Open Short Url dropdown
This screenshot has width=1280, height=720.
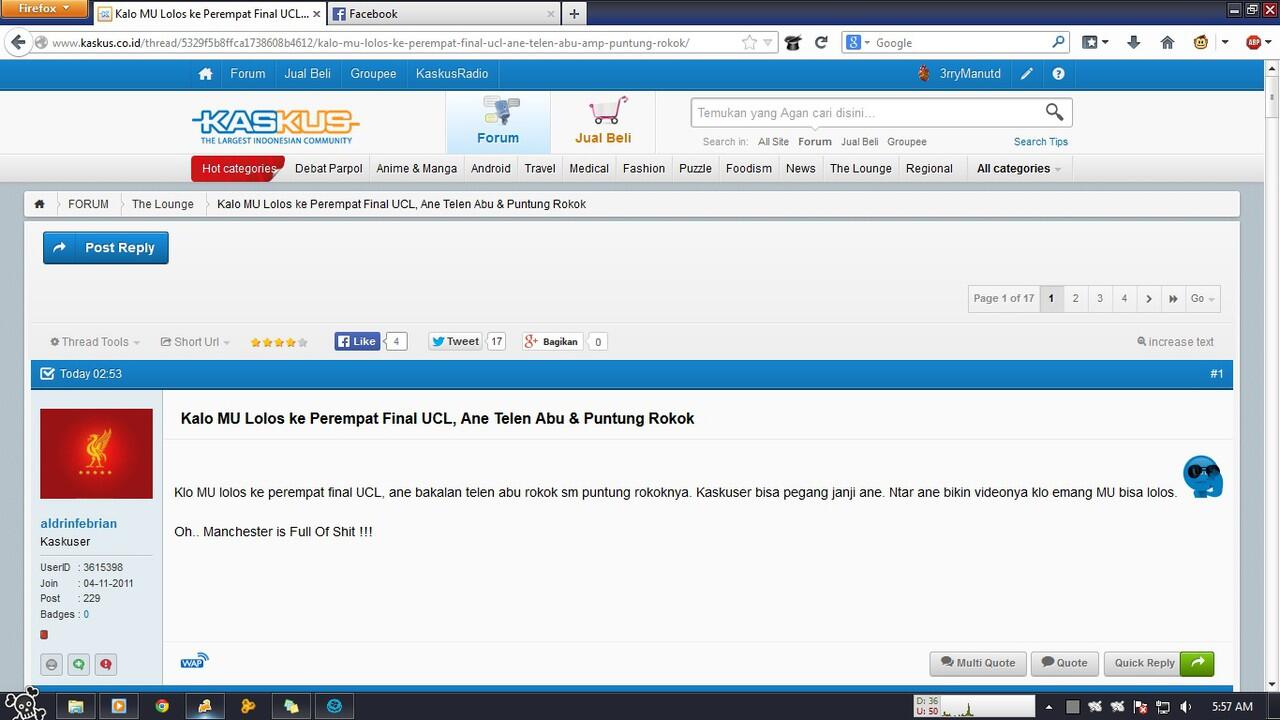(195, 342)
